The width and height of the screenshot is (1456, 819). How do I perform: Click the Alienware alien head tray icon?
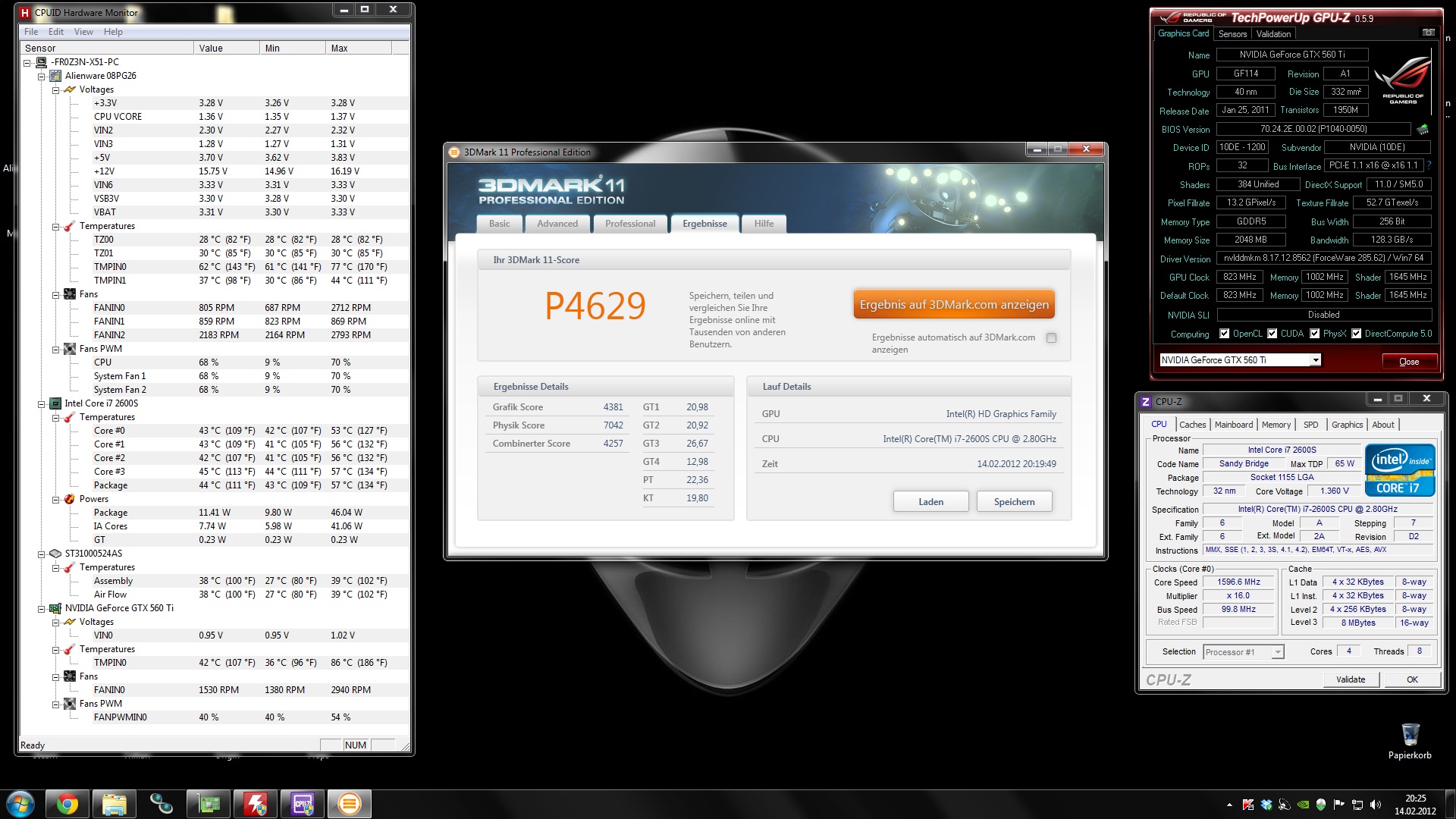click(x=1321, y=805)
